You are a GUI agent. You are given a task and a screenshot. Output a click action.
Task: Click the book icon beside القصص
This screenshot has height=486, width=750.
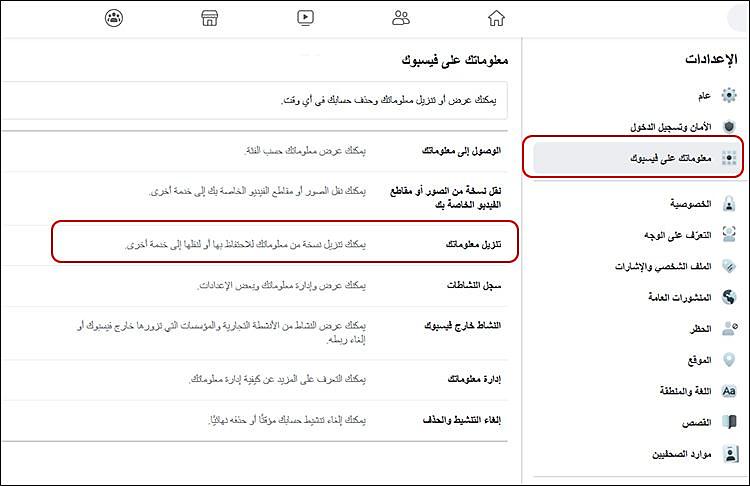[x=728, y=422]
